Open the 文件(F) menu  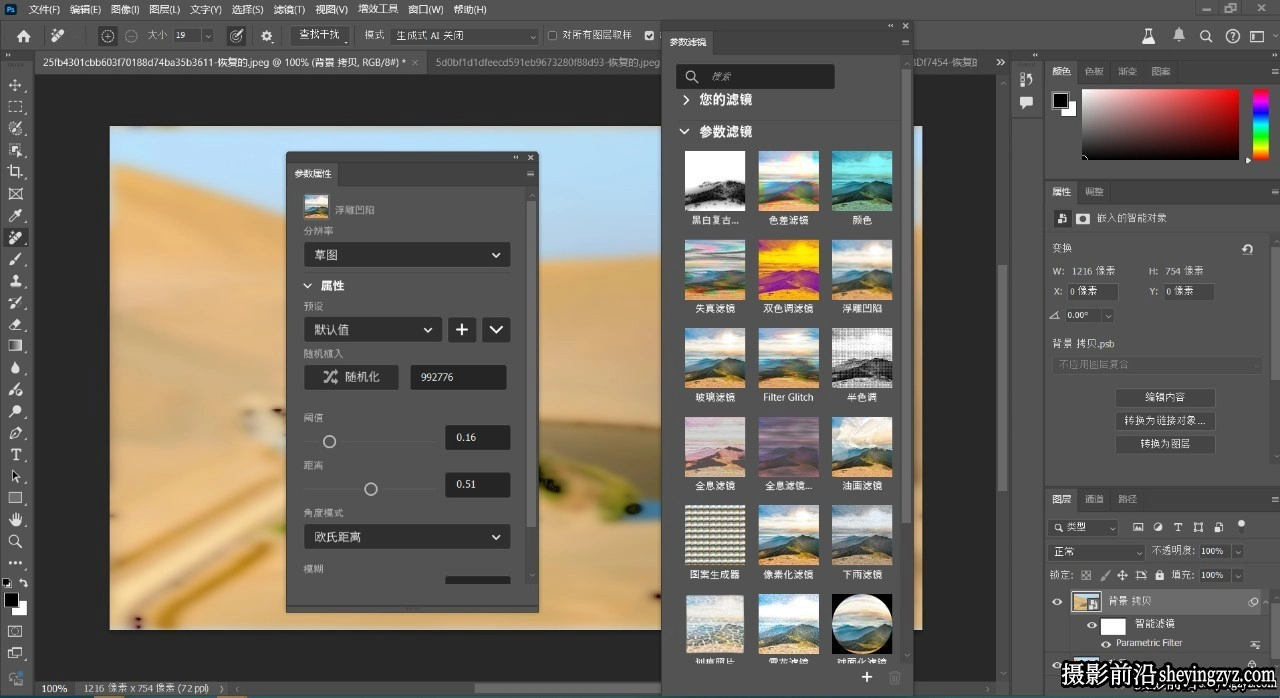pos(44,9)
